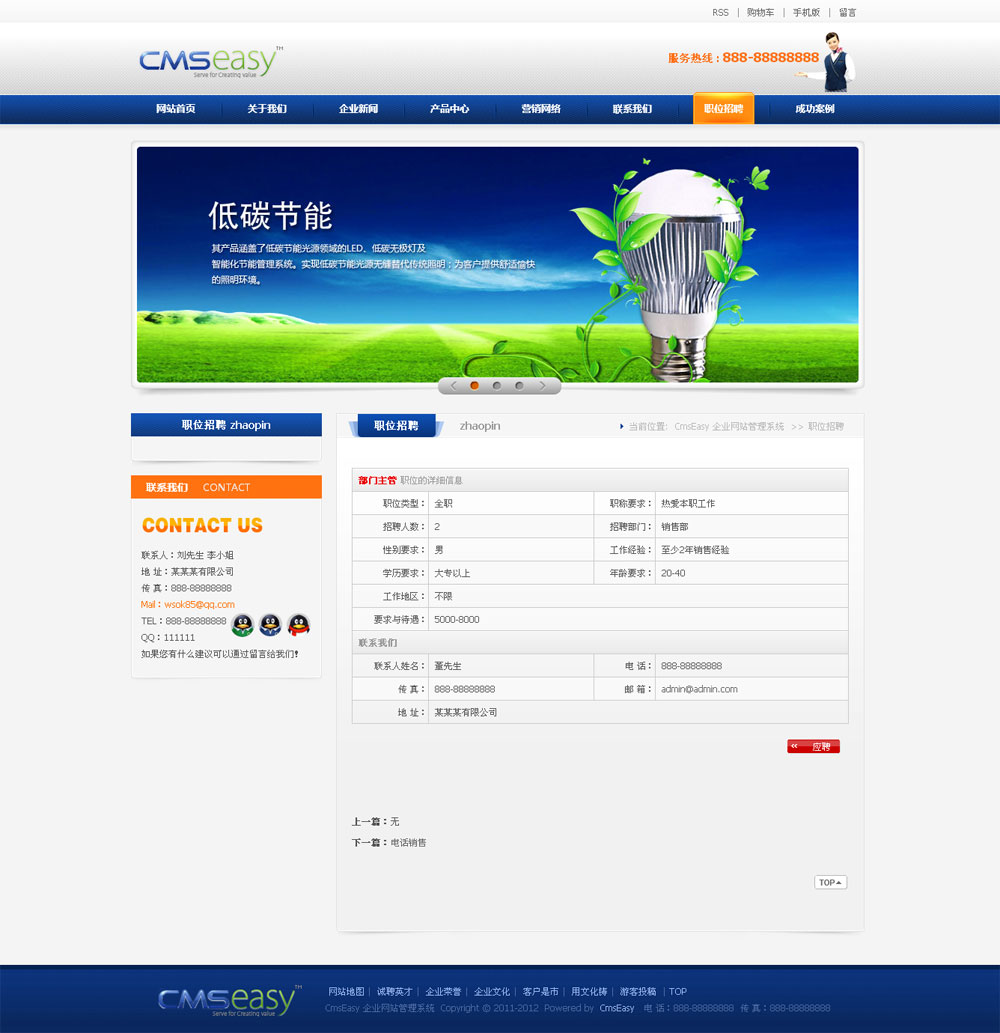Open 网站首页 in the navigation bar
This screenshot has height=1033, width=1000.
coord(175,109)
